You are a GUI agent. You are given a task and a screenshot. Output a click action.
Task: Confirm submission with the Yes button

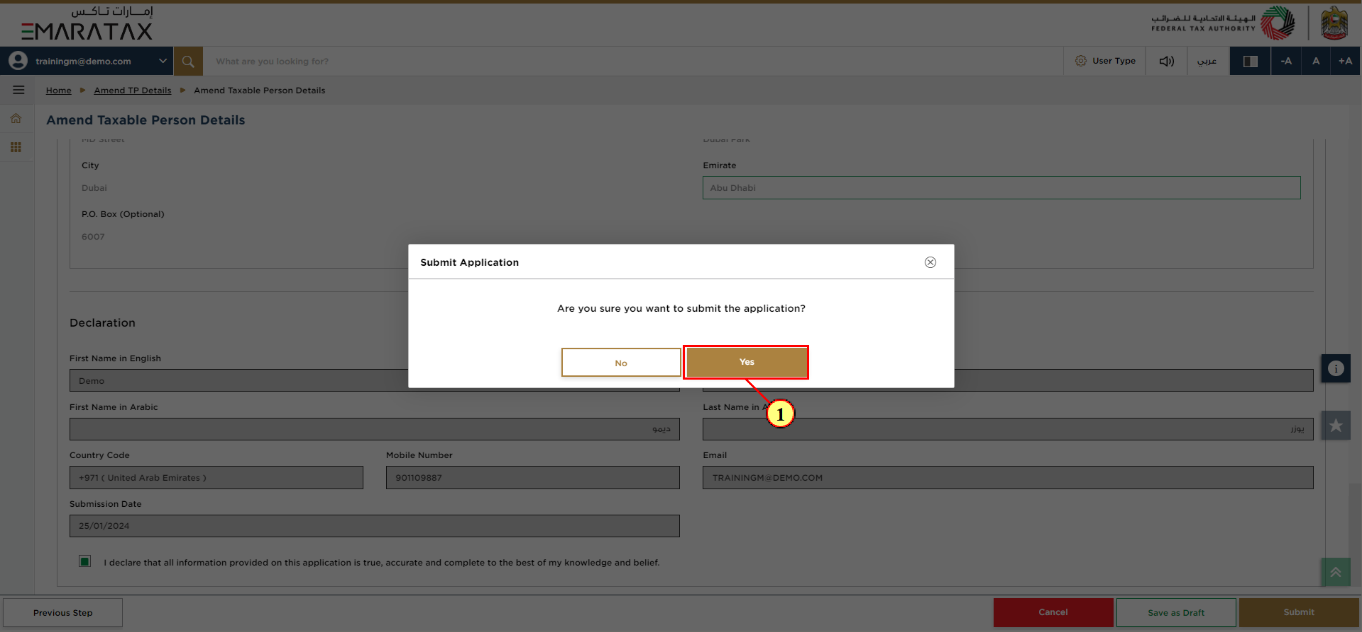tap(746, 362)
